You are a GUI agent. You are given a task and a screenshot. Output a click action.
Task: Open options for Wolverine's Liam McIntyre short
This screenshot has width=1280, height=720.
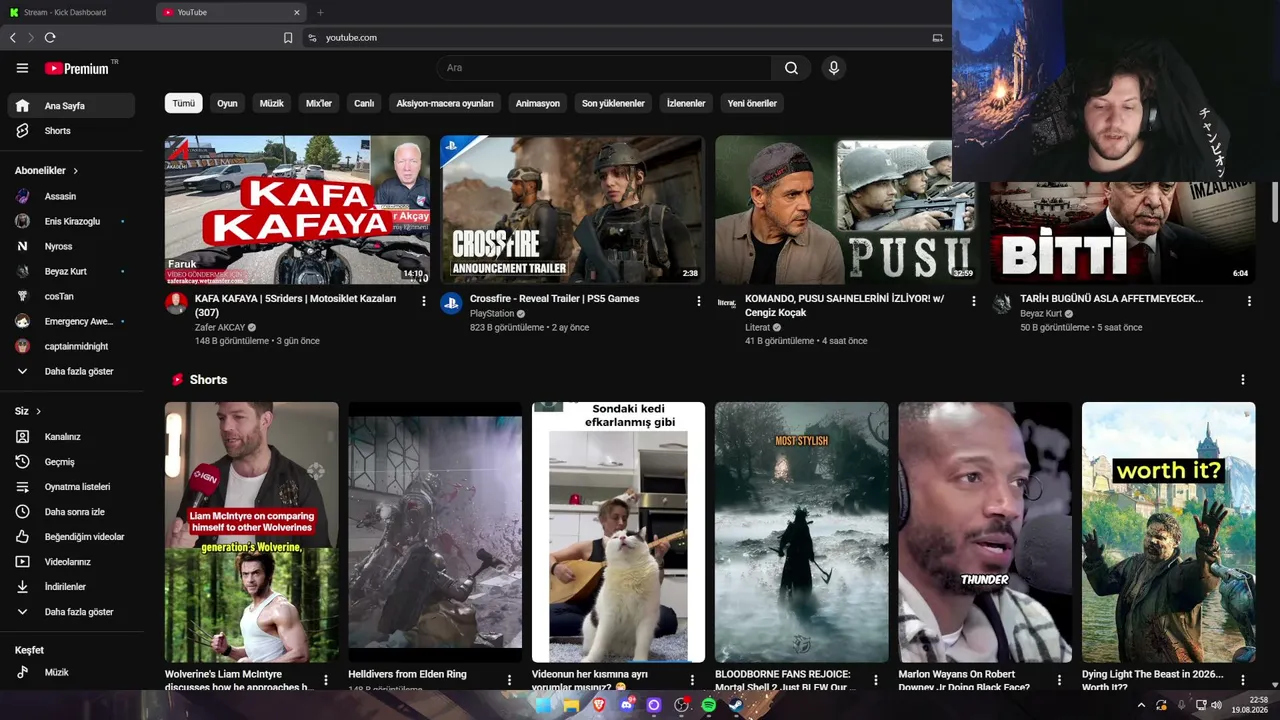326,680
